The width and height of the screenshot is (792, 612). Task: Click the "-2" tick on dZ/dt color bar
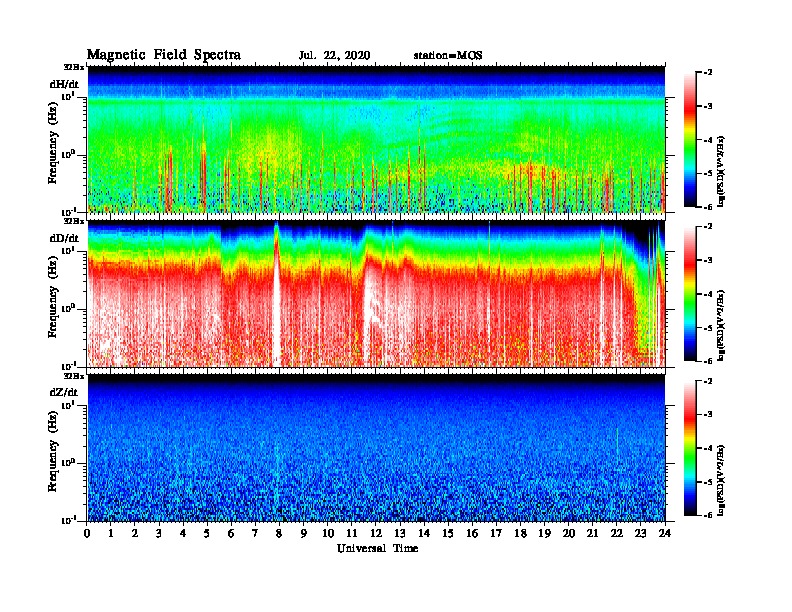click(708, 381)
